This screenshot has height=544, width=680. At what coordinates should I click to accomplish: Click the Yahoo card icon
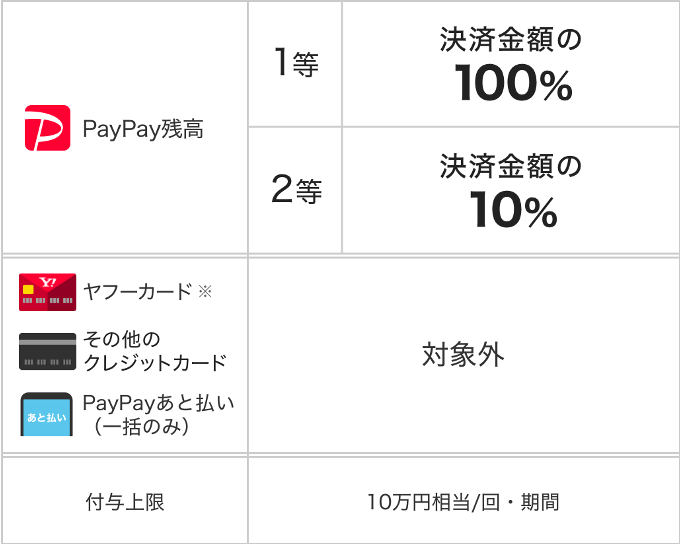[x=47, y=292]
